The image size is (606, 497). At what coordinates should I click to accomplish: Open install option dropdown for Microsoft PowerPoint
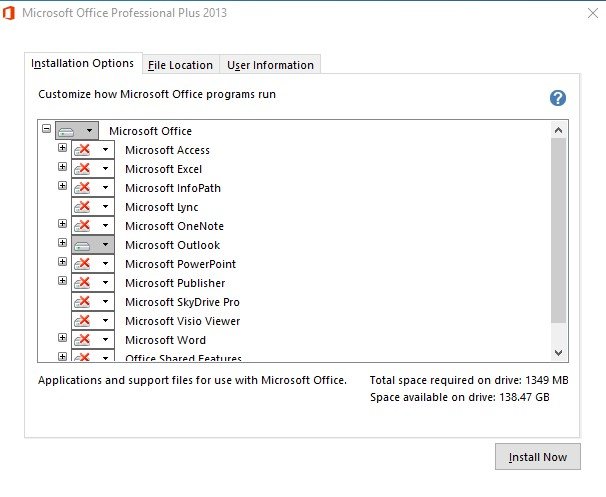[x=105, y=263]
